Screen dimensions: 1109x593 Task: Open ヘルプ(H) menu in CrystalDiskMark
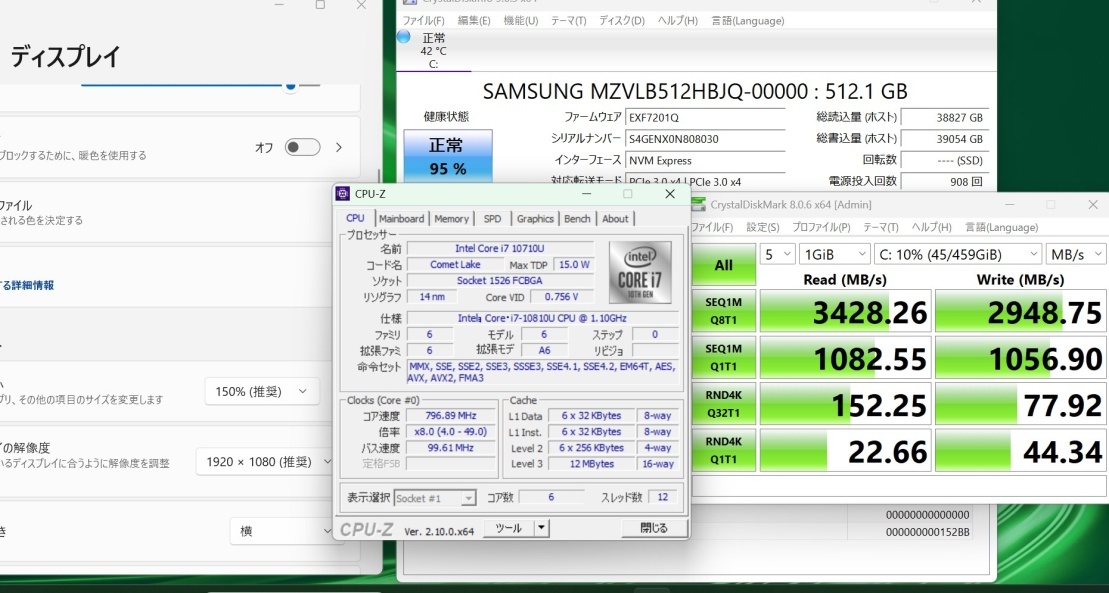(931, 227)
